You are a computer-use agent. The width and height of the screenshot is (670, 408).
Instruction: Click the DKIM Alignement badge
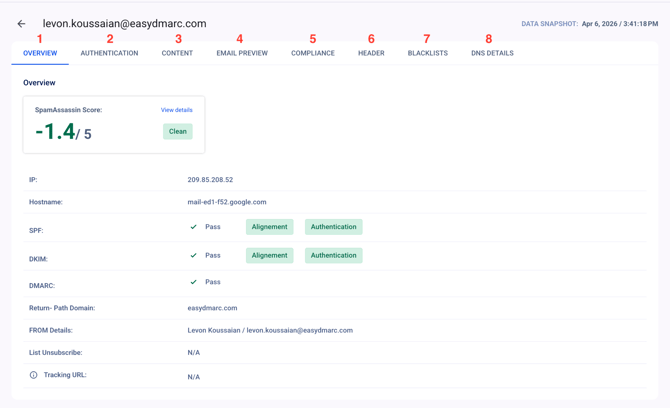click(x=270, y=256)
